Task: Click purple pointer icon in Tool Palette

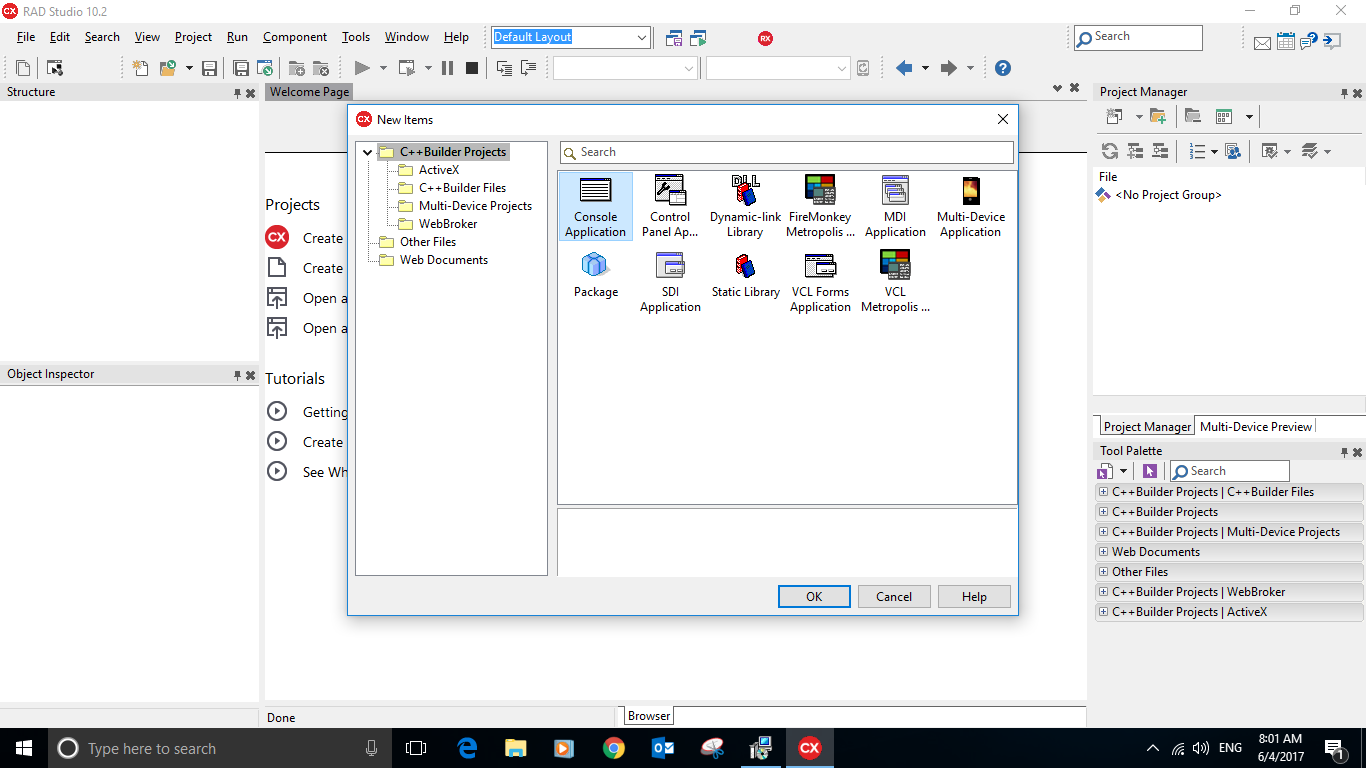Action: coord(1150,471)
